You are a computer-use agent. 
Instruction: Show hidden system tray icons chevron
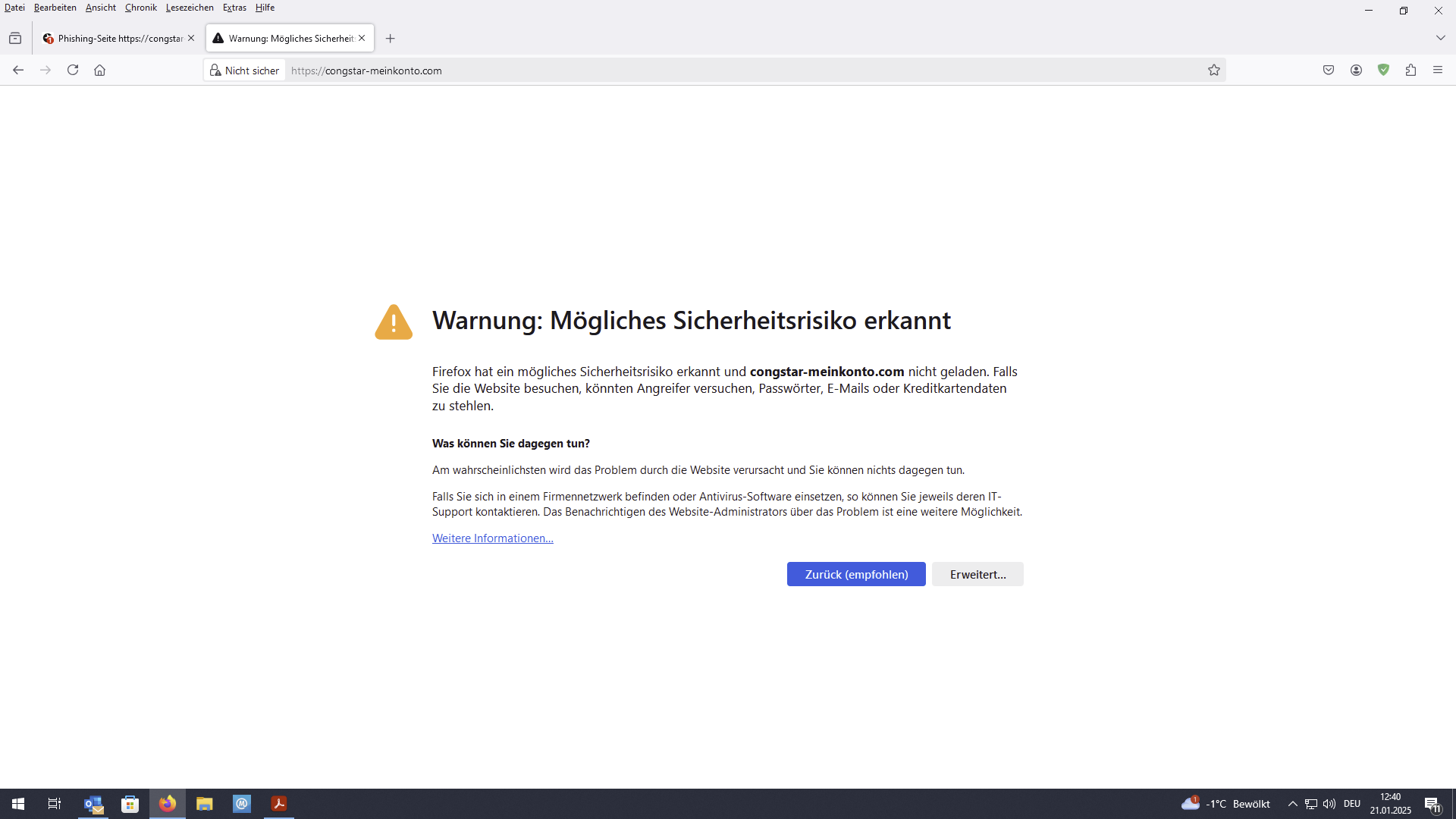1292,804
